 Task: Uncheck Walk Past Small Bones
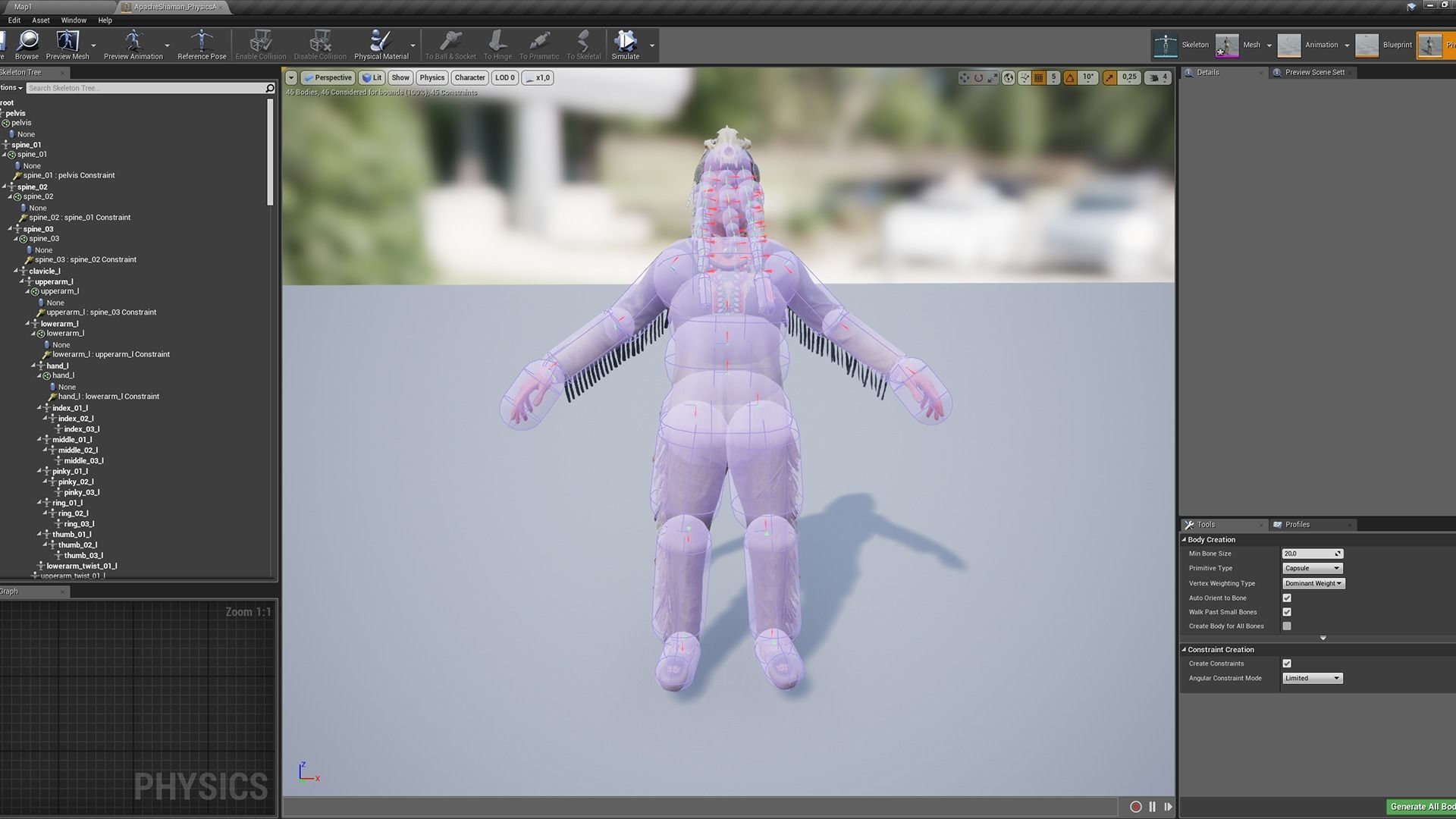[1287, 612]
